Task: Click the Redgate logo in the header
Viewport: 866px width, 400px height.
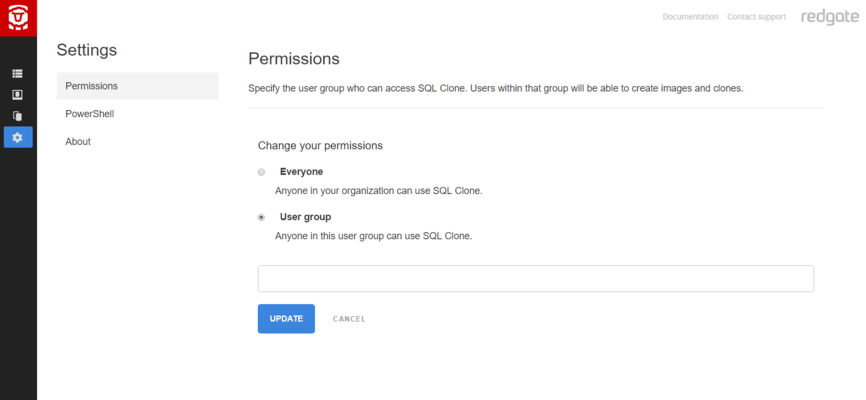Action: coord(828,17)
